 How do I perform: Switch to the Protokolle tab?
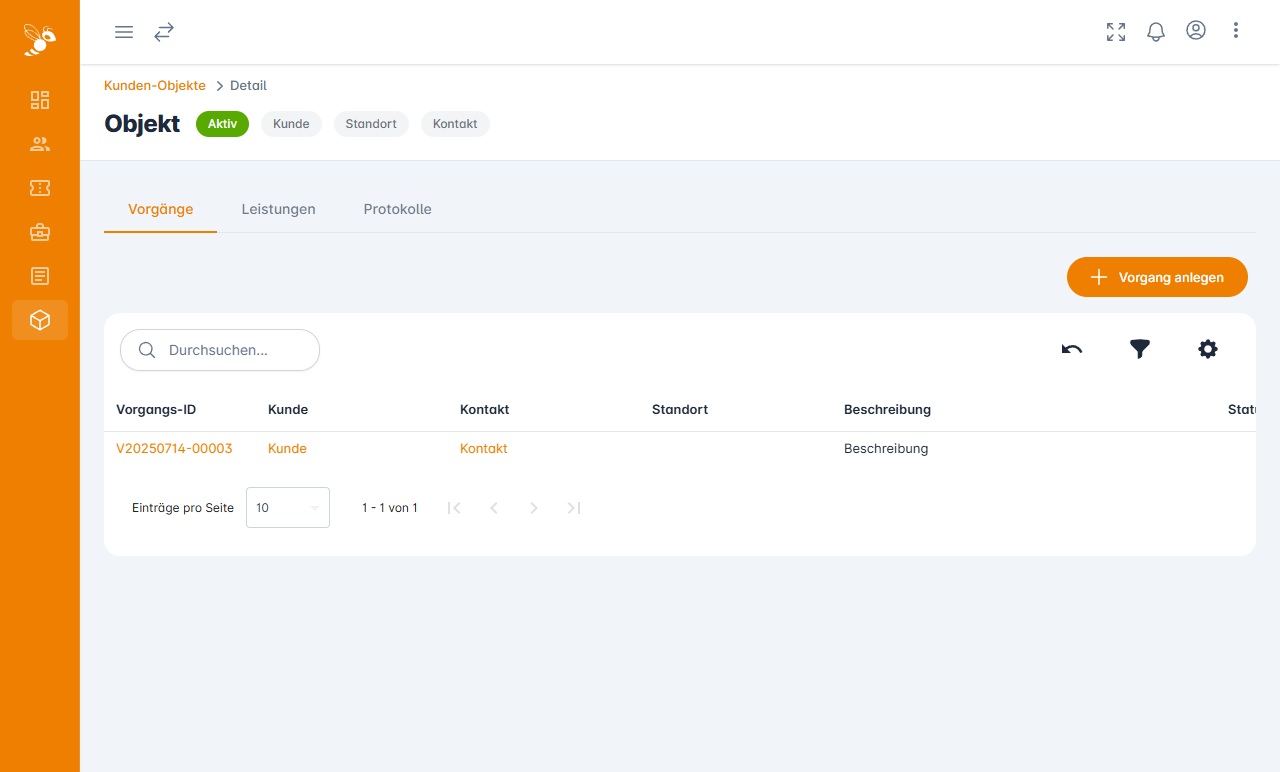point(397,209)
